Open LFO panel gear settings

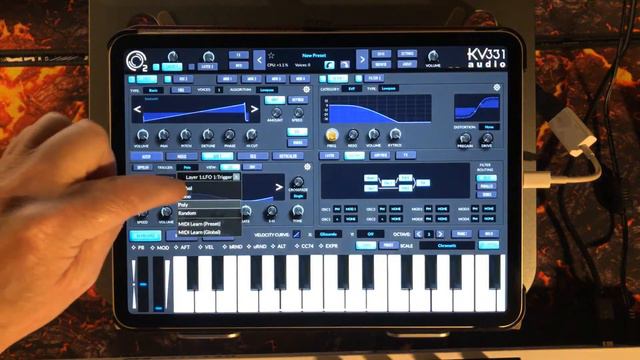coord(307,167)
